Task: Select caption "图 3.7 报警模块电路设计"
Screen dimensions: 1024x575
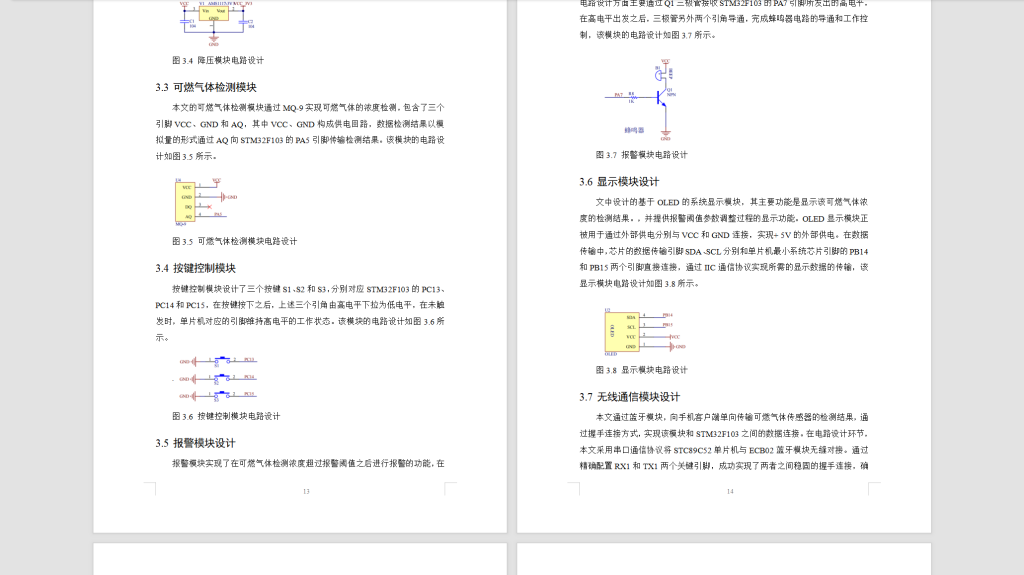Action: [x=641, y=155]
